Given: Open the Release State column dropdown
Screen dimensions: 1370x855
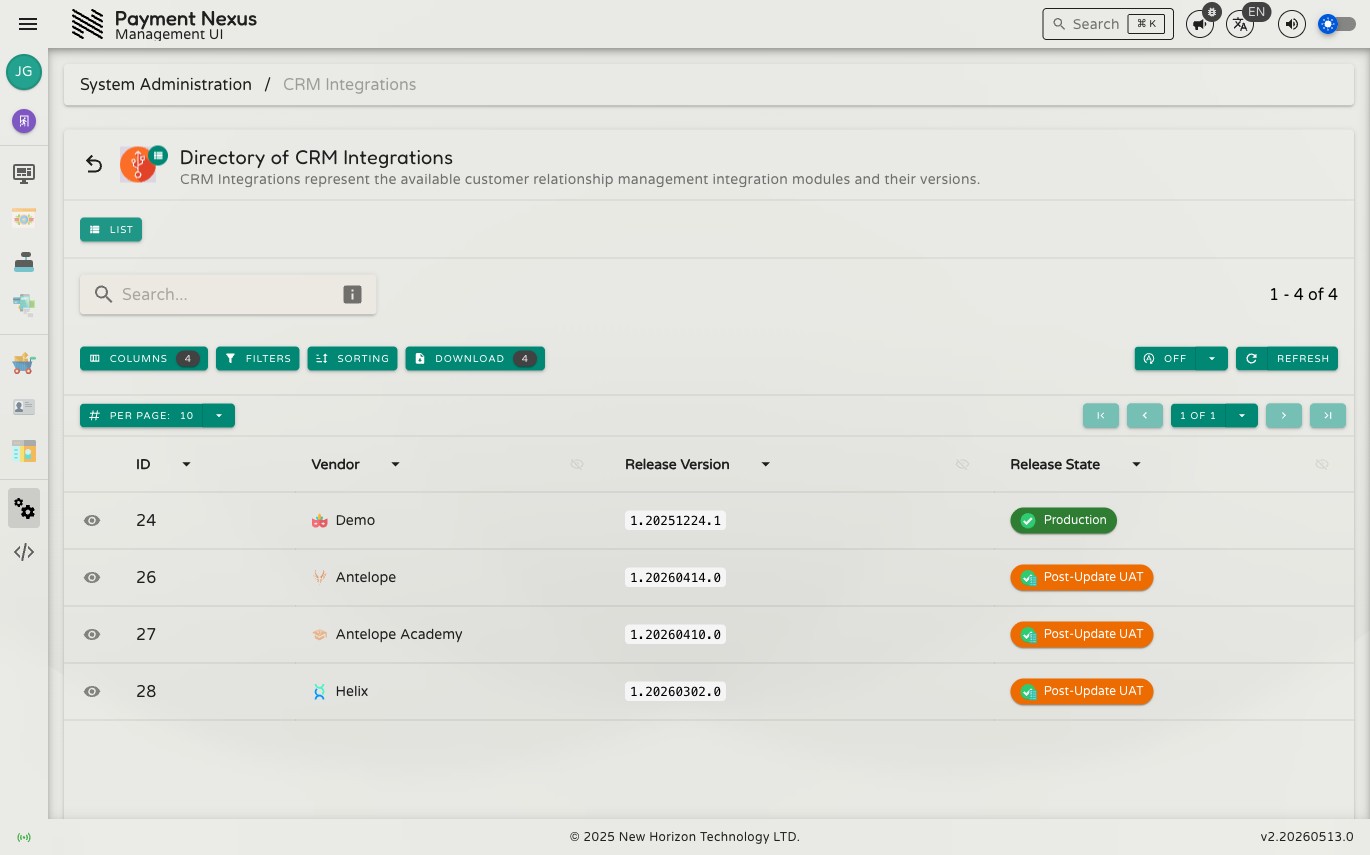Looking at the screenshot, I should pos(1136,464).
